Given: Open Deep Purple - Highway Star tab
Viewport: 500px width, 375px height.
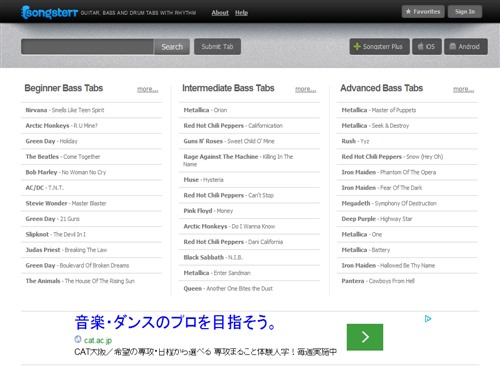Looking at the screenshot, I should tap(377, 219).
